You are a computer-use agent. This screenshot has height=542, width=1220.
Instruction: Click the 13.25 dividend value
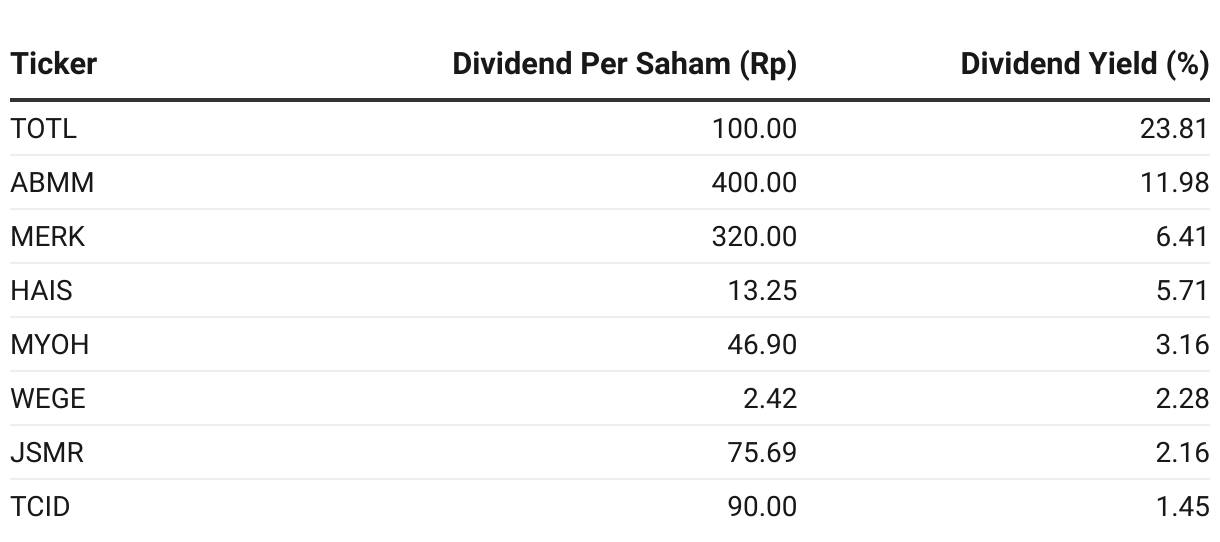click(762, 291)
